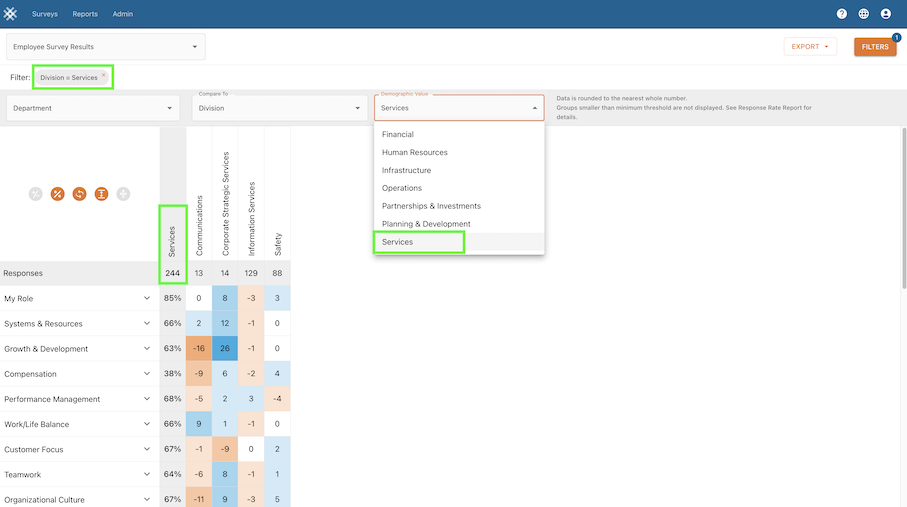The width and height of the screenshot is (907, 507).
Task: Click the app logo in top-left
Action: (x=13, y=14)
